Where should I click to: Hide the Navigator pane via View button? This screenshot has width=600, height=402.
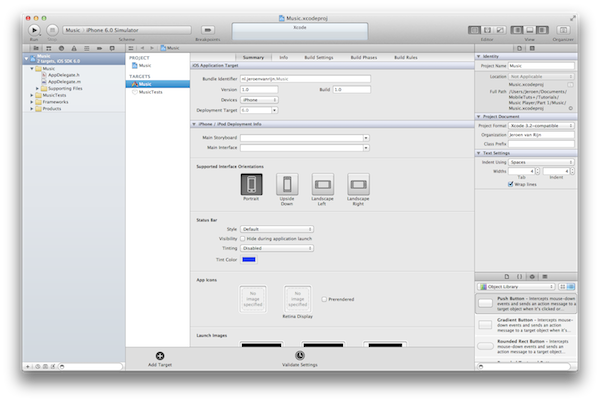[x=517, y=30]
